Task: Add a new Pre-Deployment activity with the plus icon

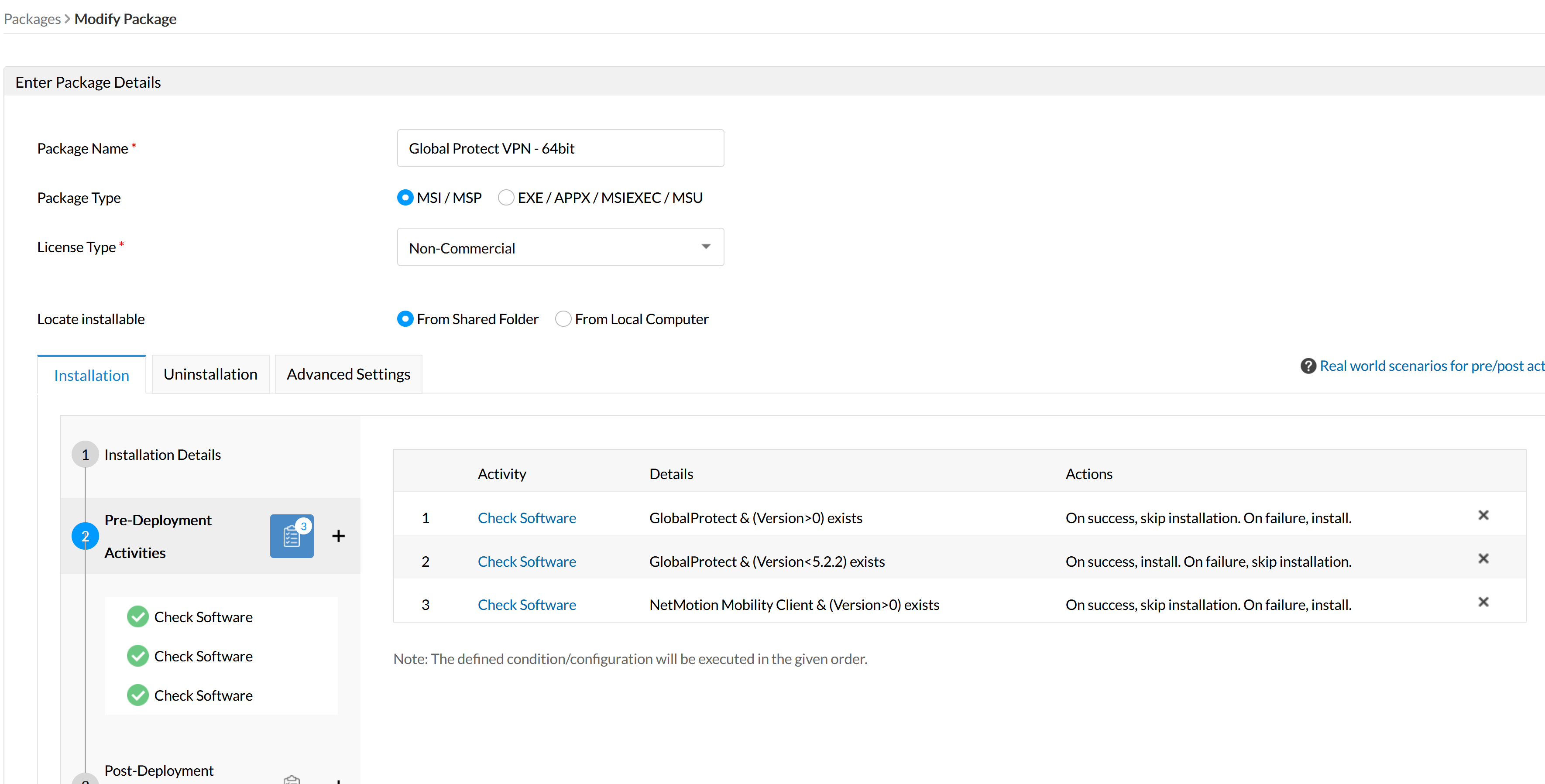Action: [338, 536]
